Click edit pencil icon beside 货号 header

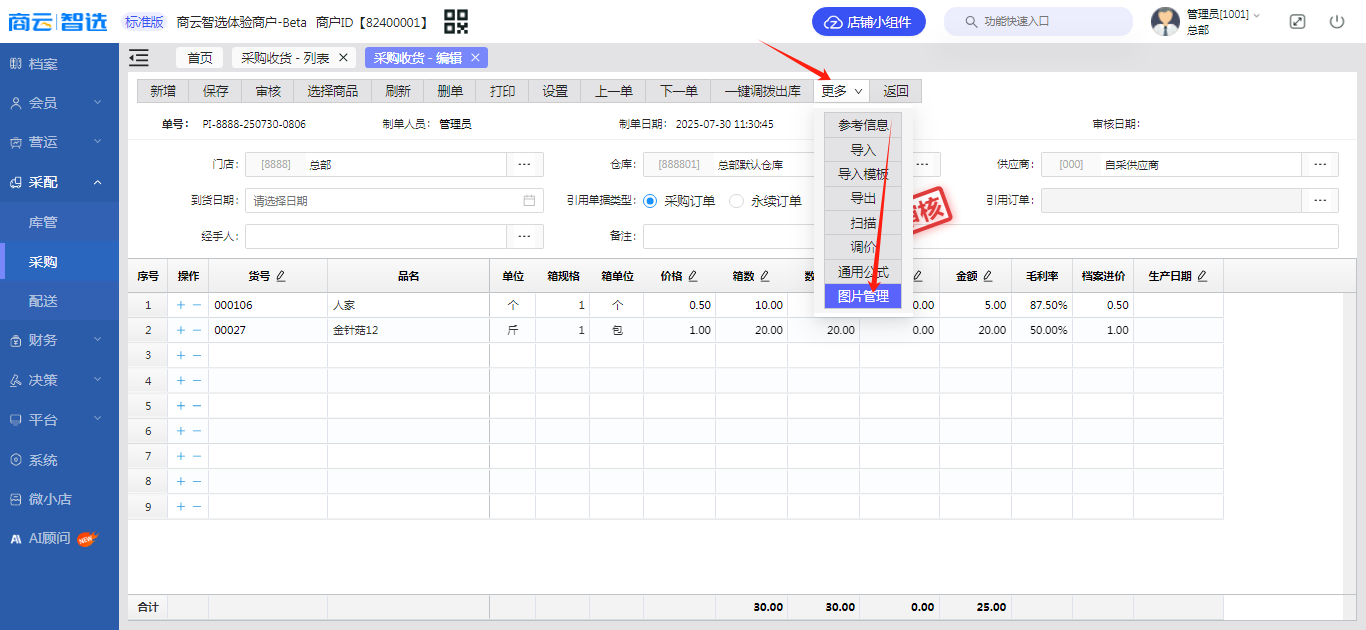281,276
